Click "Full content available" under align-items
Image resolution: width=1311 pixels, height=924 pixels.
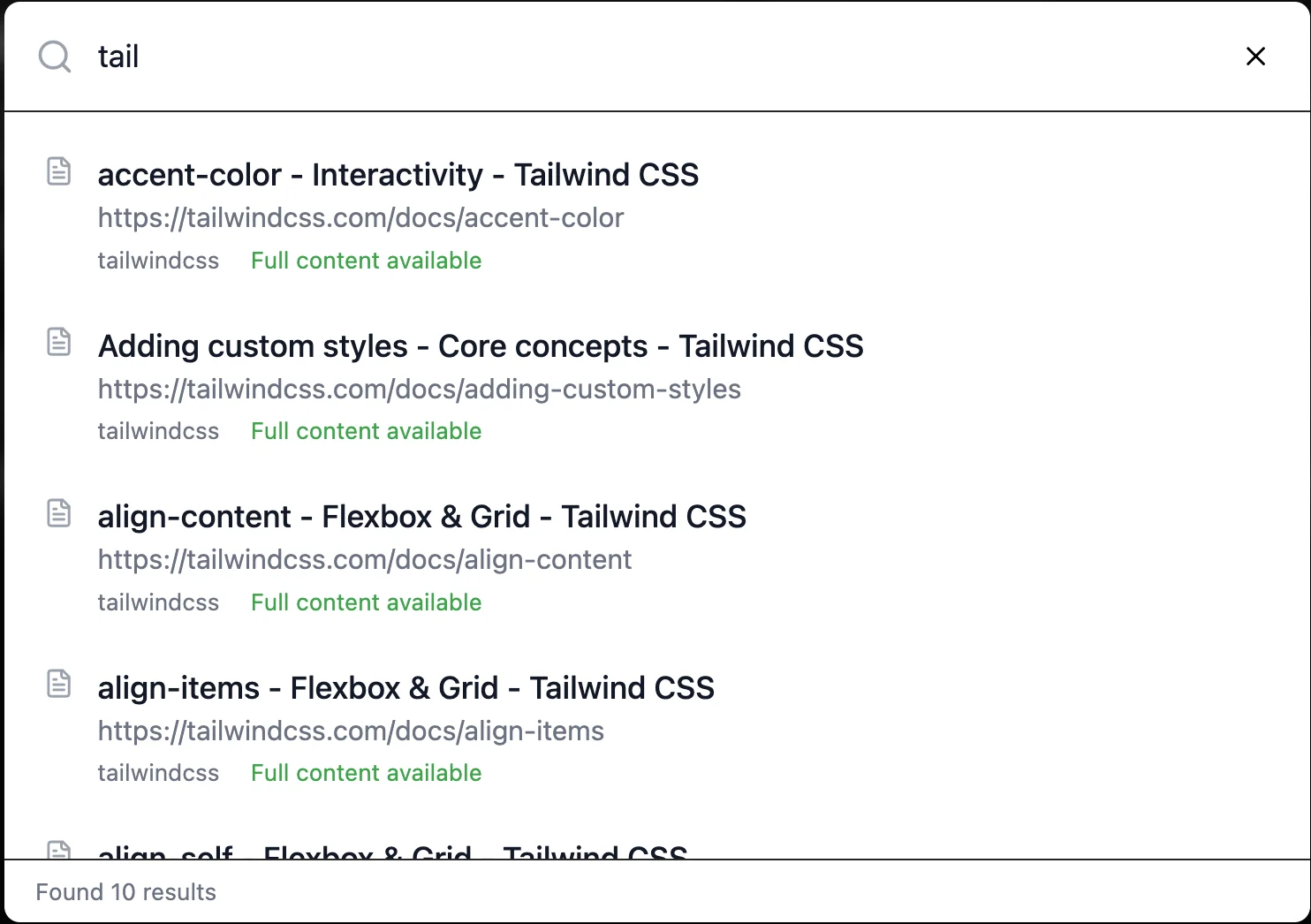366,773
